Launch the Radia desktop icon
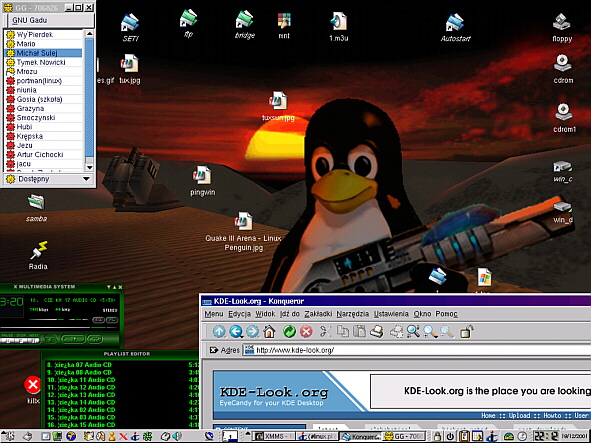The image size is (591, 443). click(x=38, y=255)
